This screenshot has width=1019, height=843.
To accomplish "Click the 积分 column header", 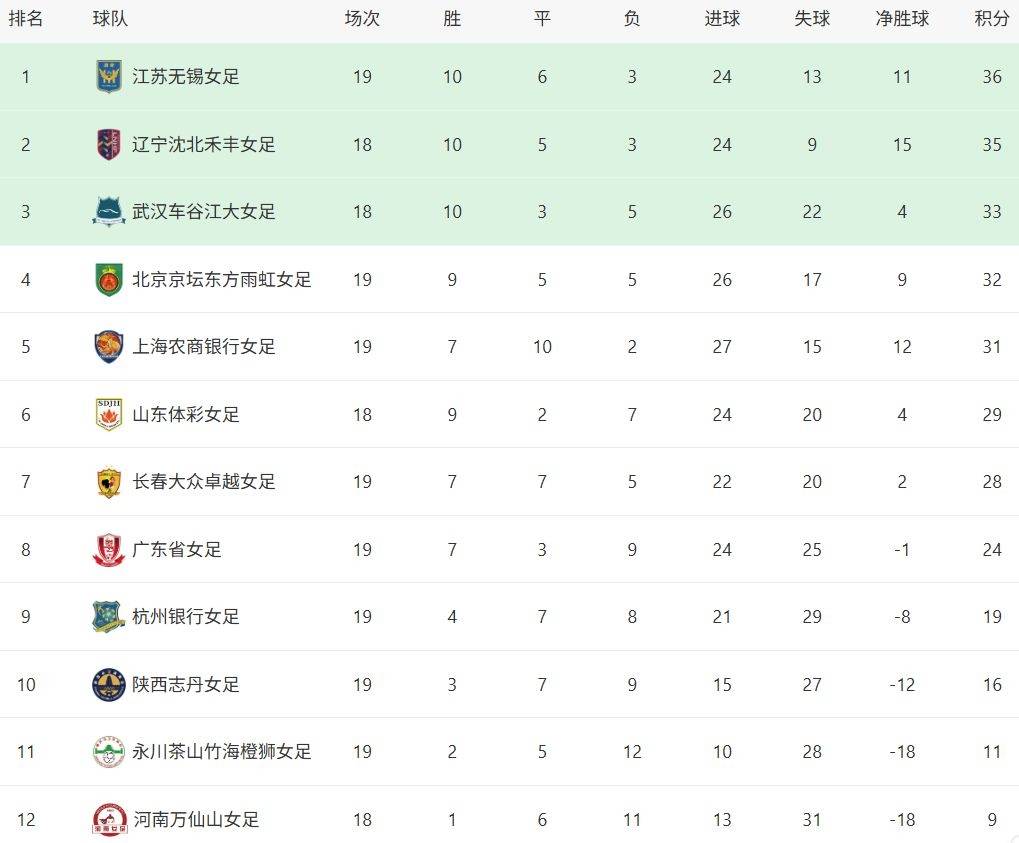I will [x=992, y=19].
